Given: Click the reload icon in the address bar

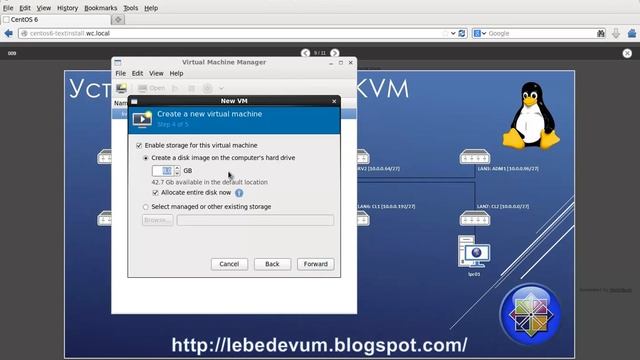Looking at the screenshot, I should [x=462, y=33].
